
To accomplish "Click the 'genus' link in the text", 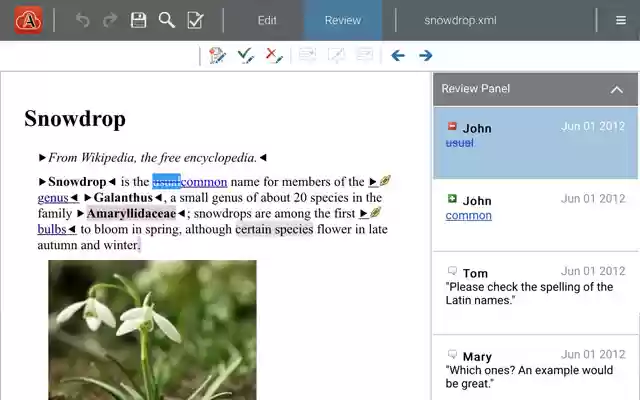I will coord(53,198).
